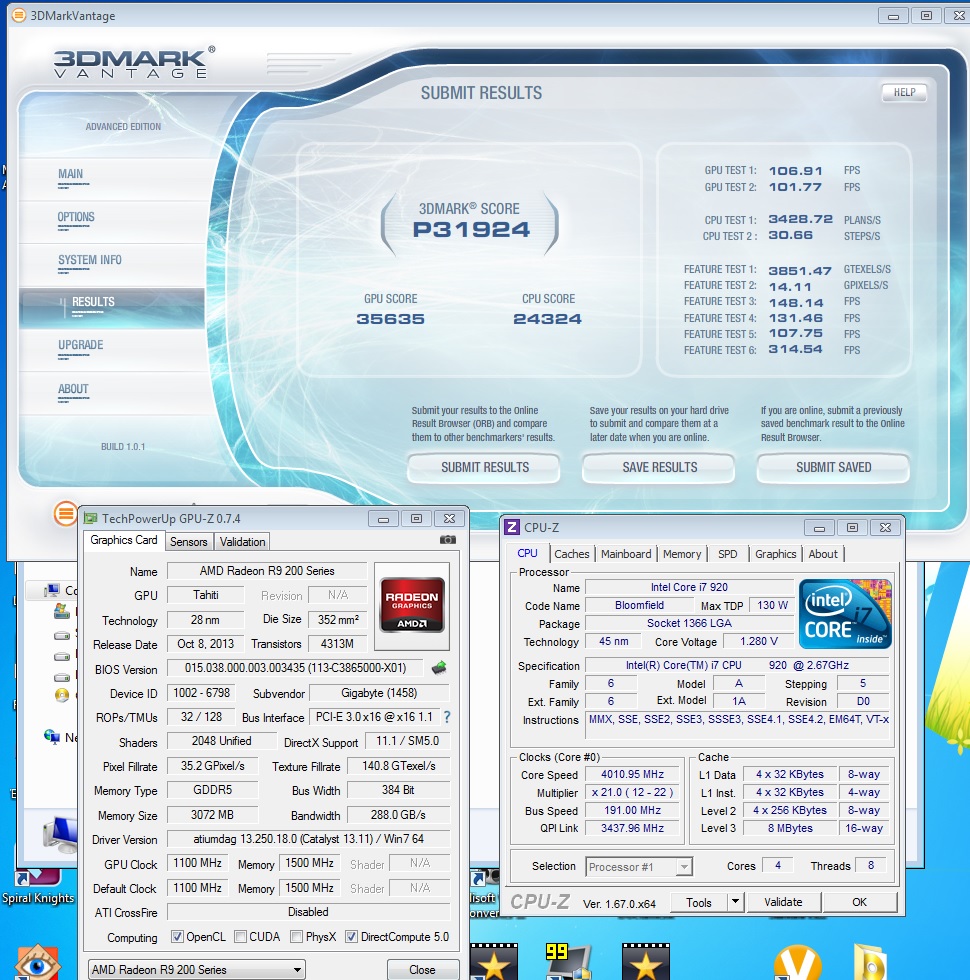The height and width of the screenshot is (980, 970).
Task: Click the Tools button in CPU-Z
Action: 699,902
